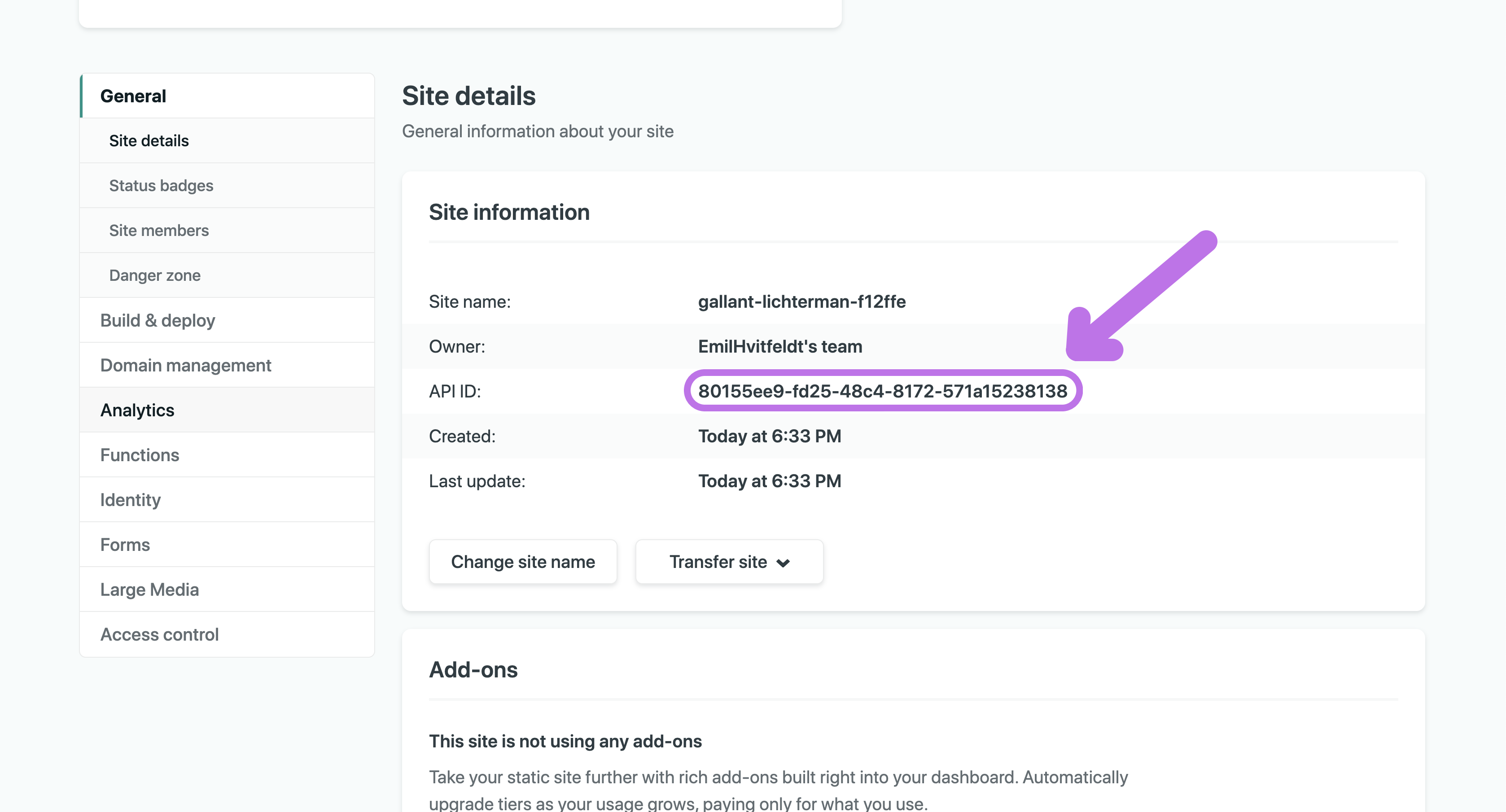Viewport: 1506px width, 812px height.
Task: Select the highlighted API ID value
Action: pyautogui.click(x=882, y=391)
